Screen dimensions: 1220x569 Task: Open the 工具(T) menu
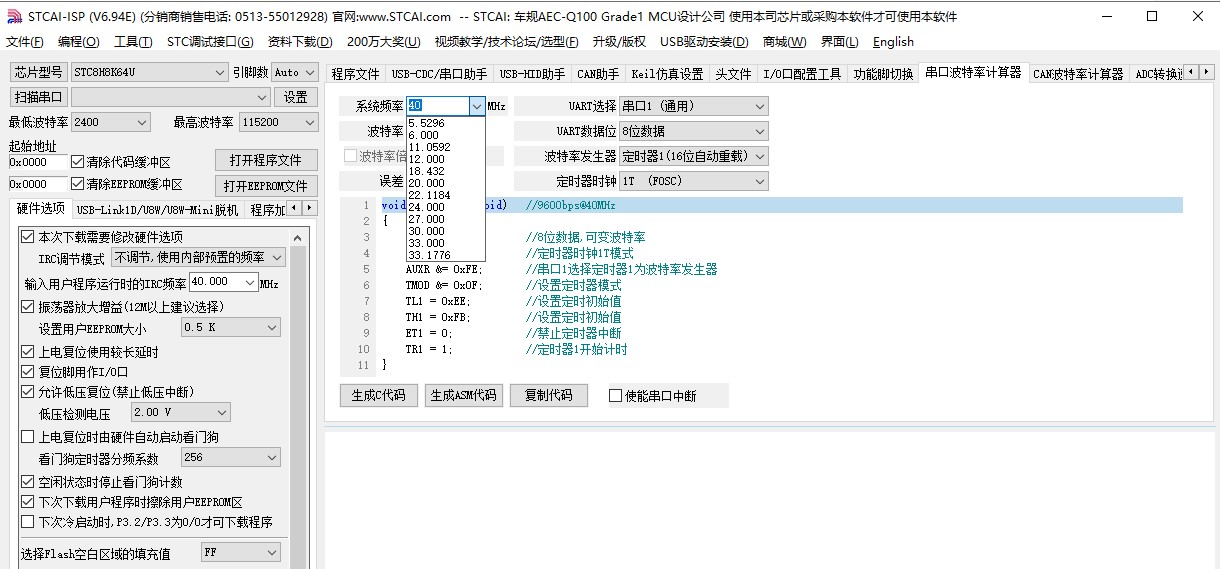point(133,42)
